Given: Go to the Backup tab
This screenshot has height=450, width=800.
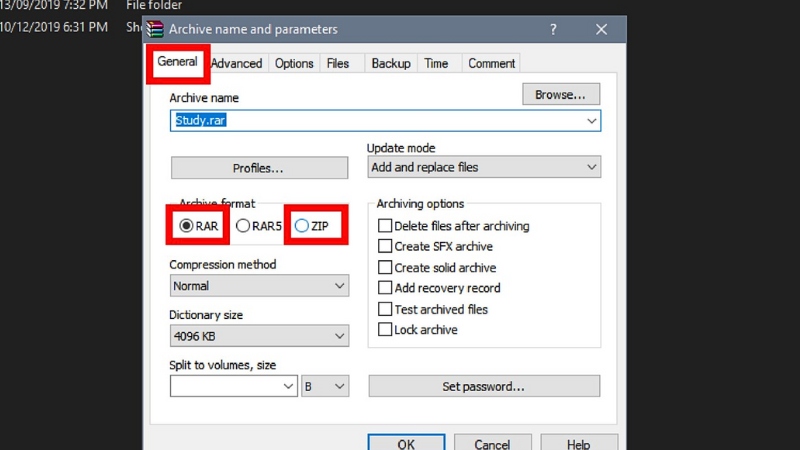Looking at the screenshot, I should tap(391, 63).
